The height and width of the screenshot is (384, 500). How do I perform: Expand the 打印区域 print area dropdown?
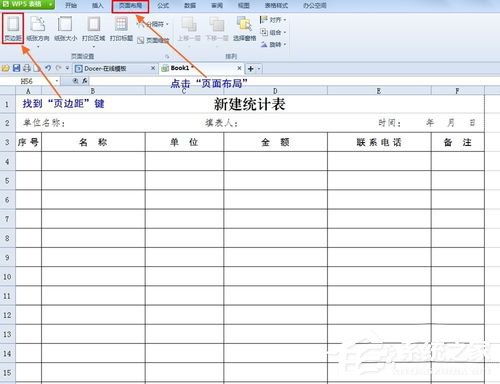point(94,47)
